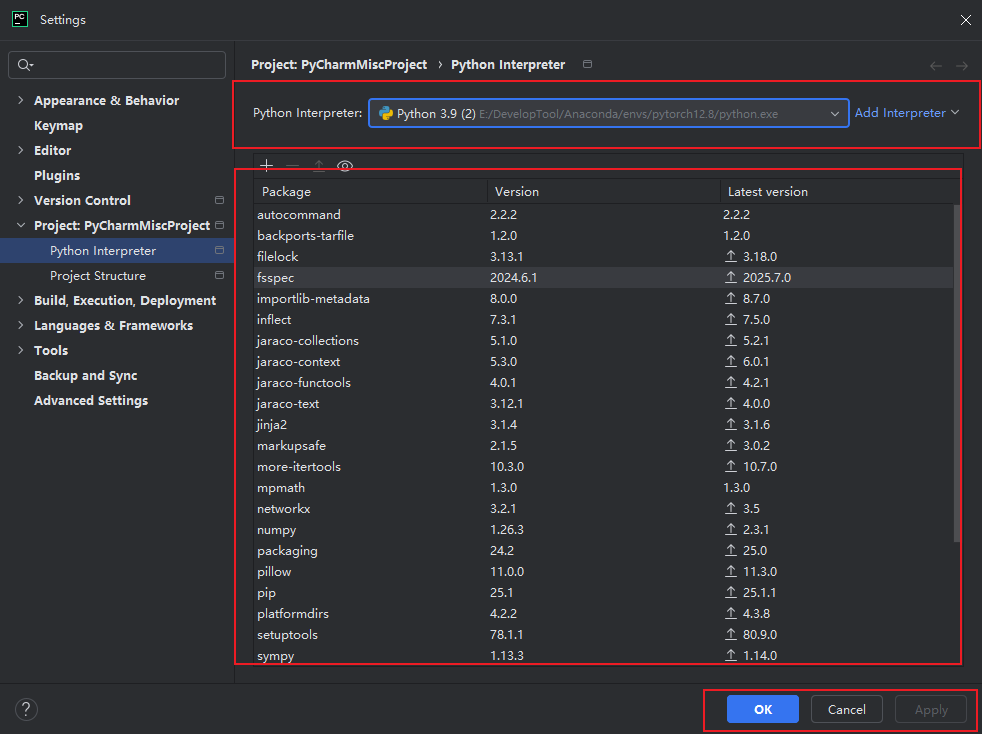Open Backup and Sync settings
Screen dimensions: 982x734
coord(86,376)
